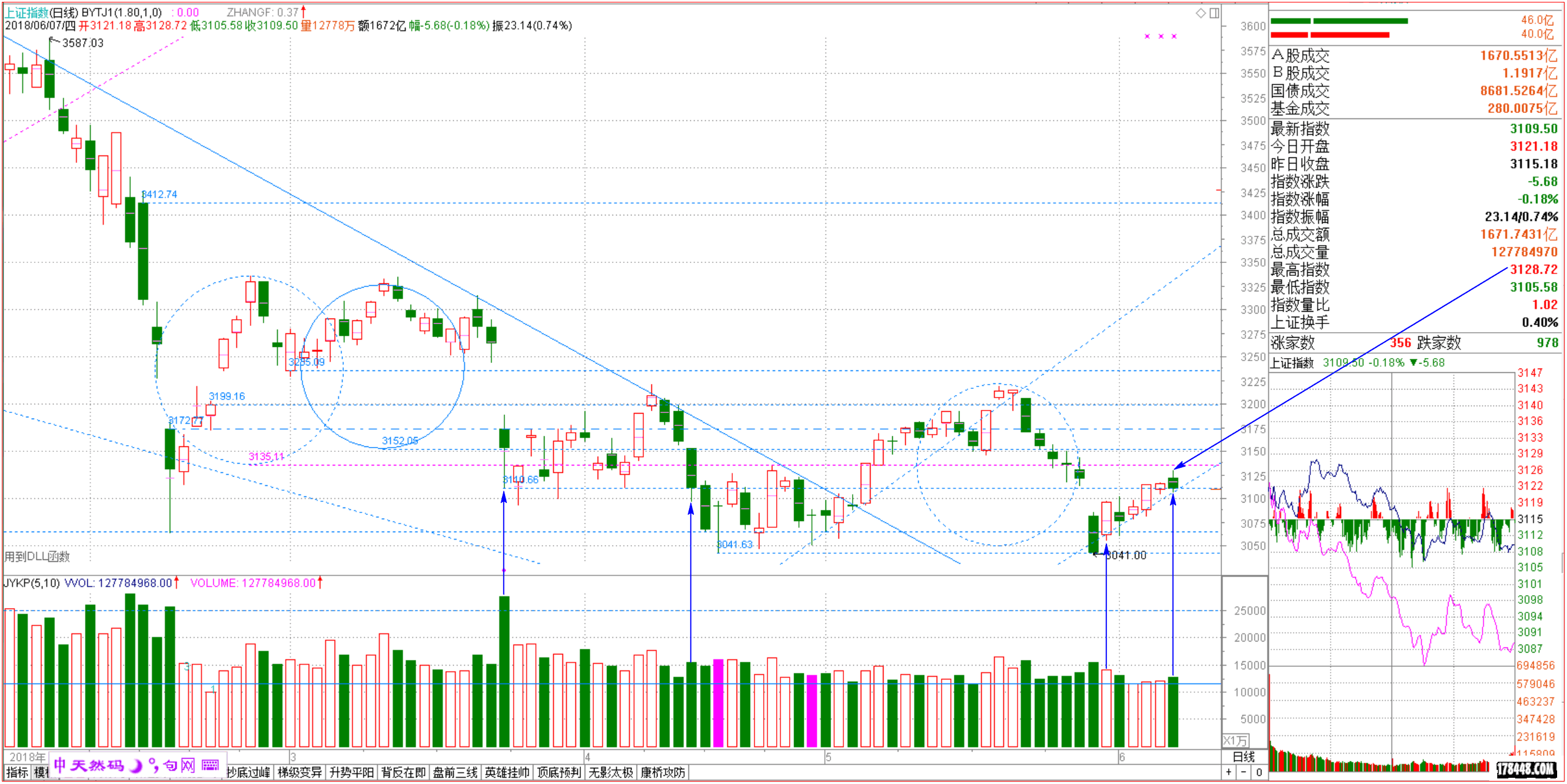Viewport: 1567px width, 784px height.
Task: Switch to the 英雄挂帅 indicator tab
Action: point(507,772)
